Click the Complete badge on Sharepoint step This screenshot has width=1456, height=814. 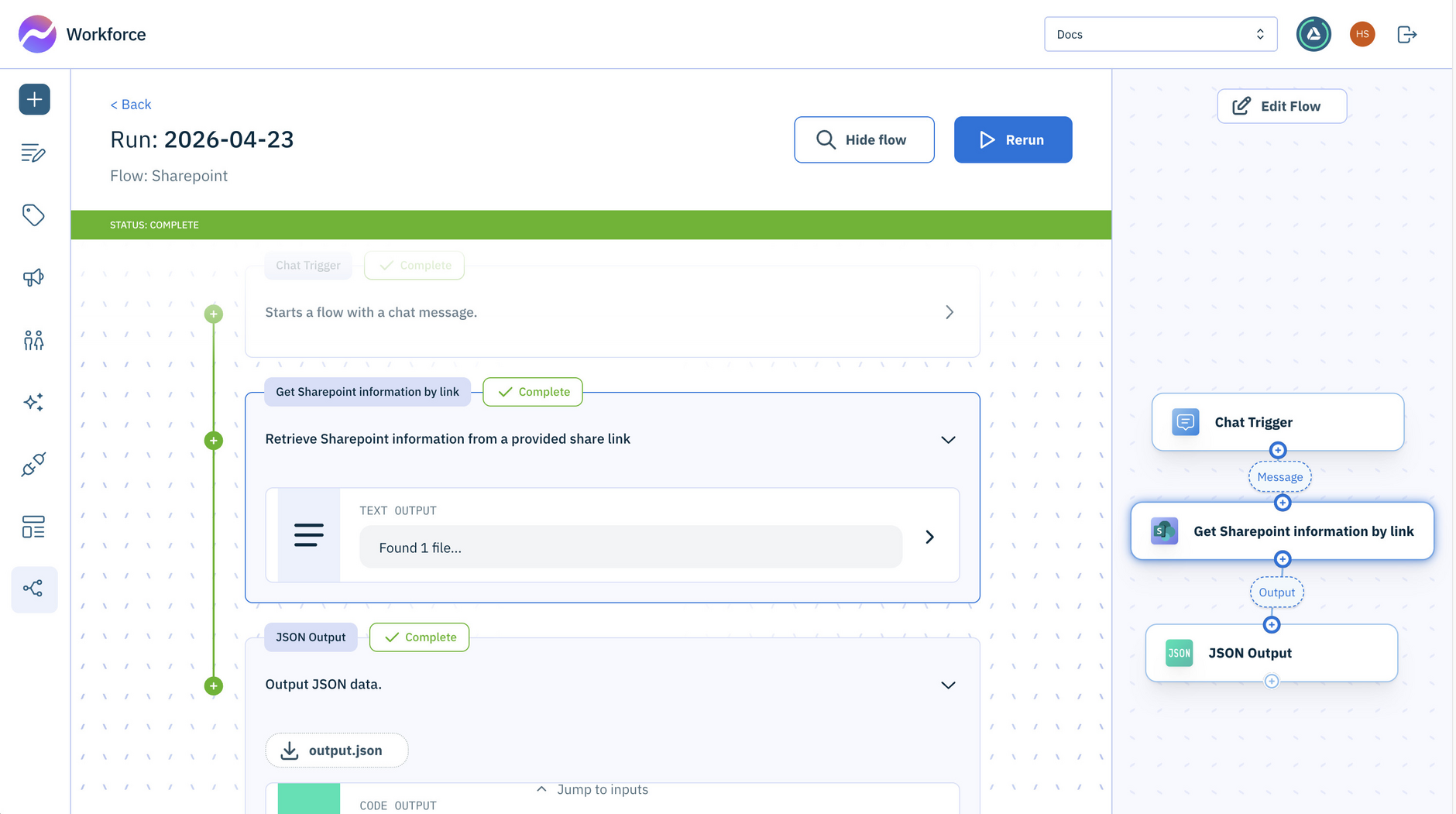click(x=532, y=392)
